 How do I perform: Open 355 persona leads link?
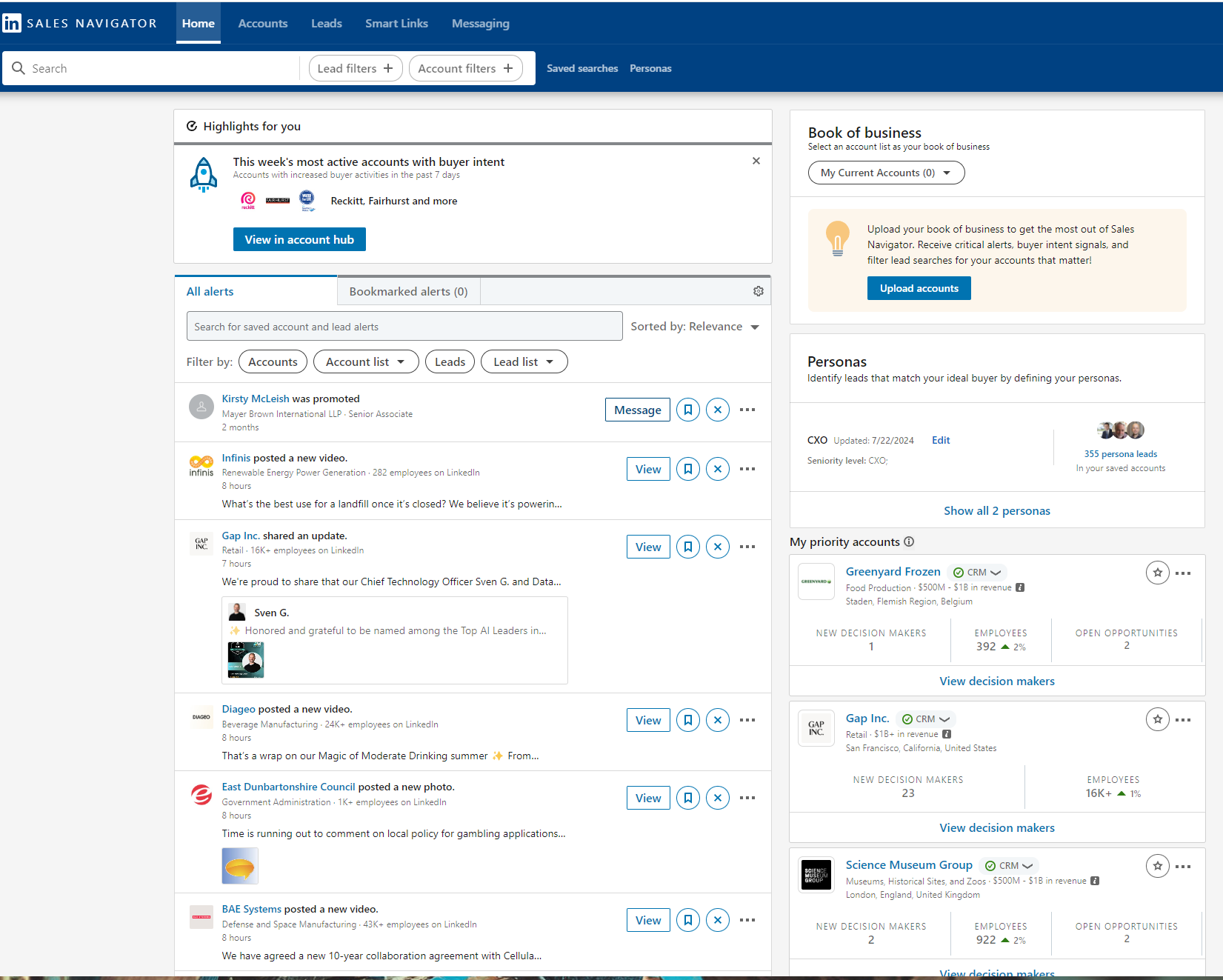[1121, 454]
